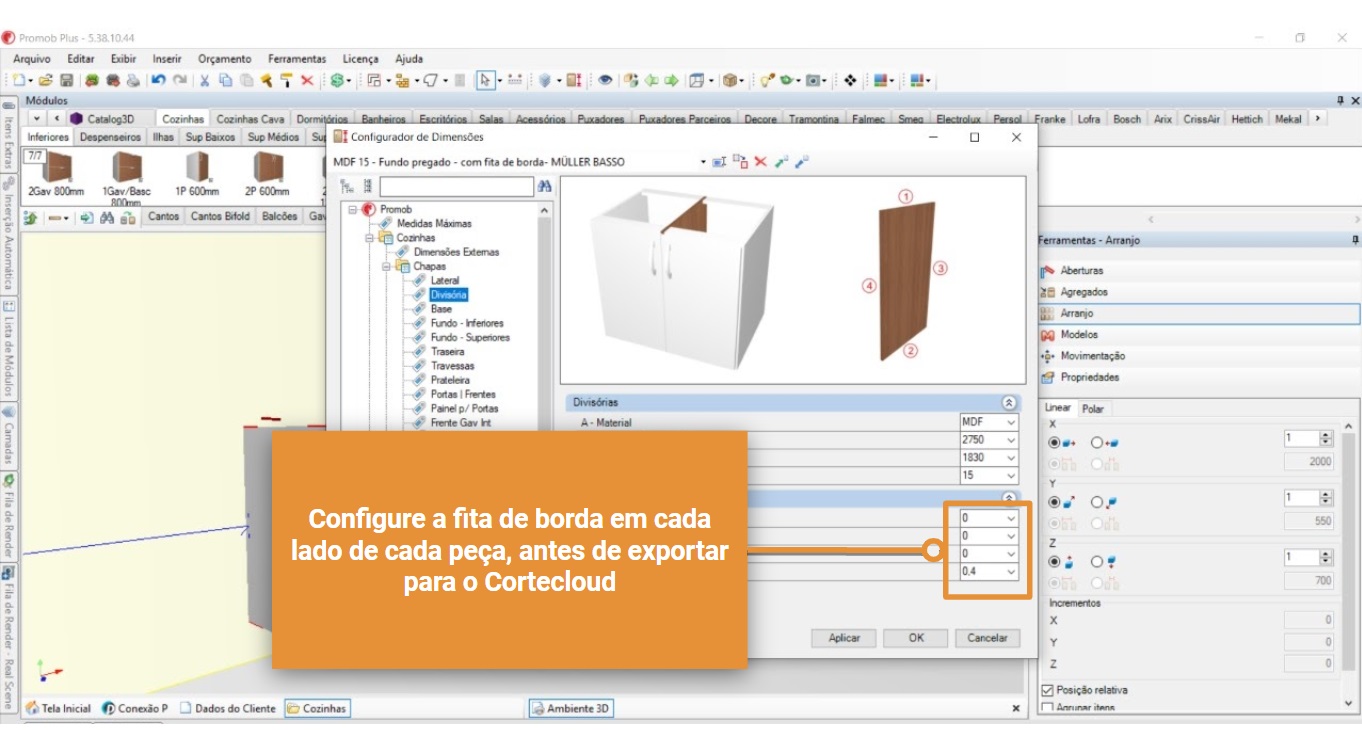Activate the arrow selection cursor tool
Screen dimensions: 1362x730
[485, 80]
